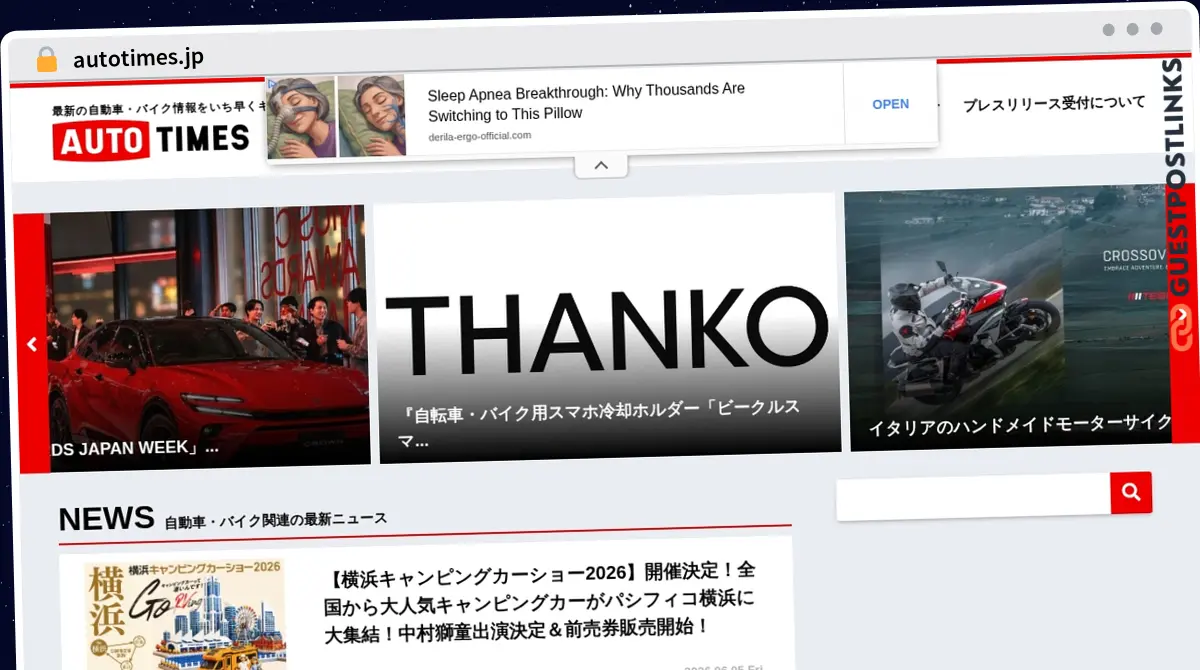Click OPEN on the sleep apnea ad
This screenshot has height=670, width=1200.
pos(890,104)
